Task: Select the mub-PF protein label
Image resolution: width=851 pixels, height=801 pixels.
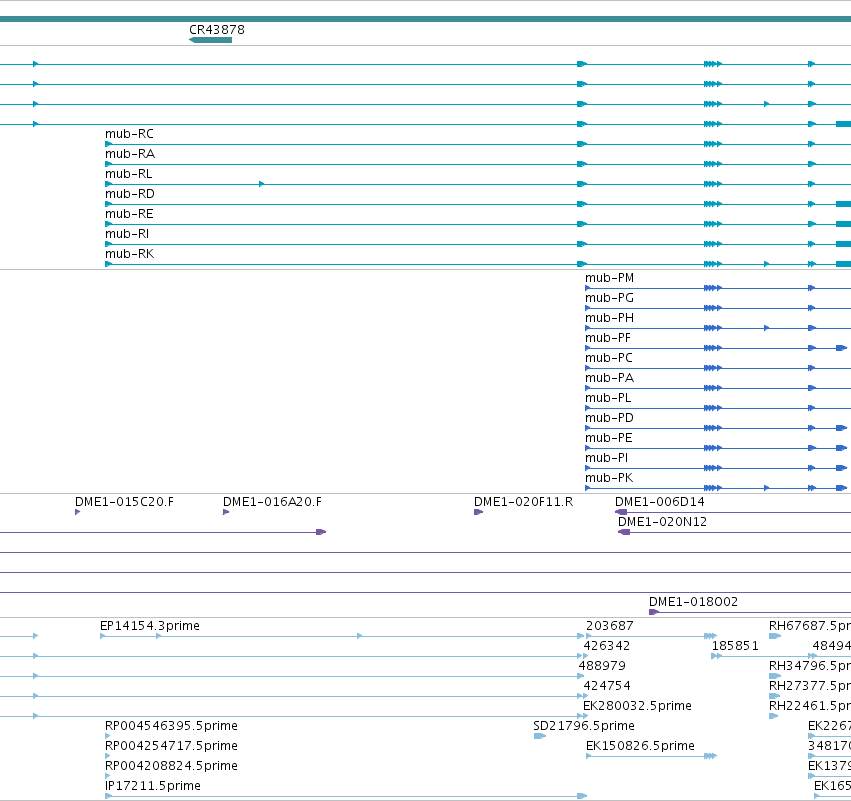Action: [608, 339]
